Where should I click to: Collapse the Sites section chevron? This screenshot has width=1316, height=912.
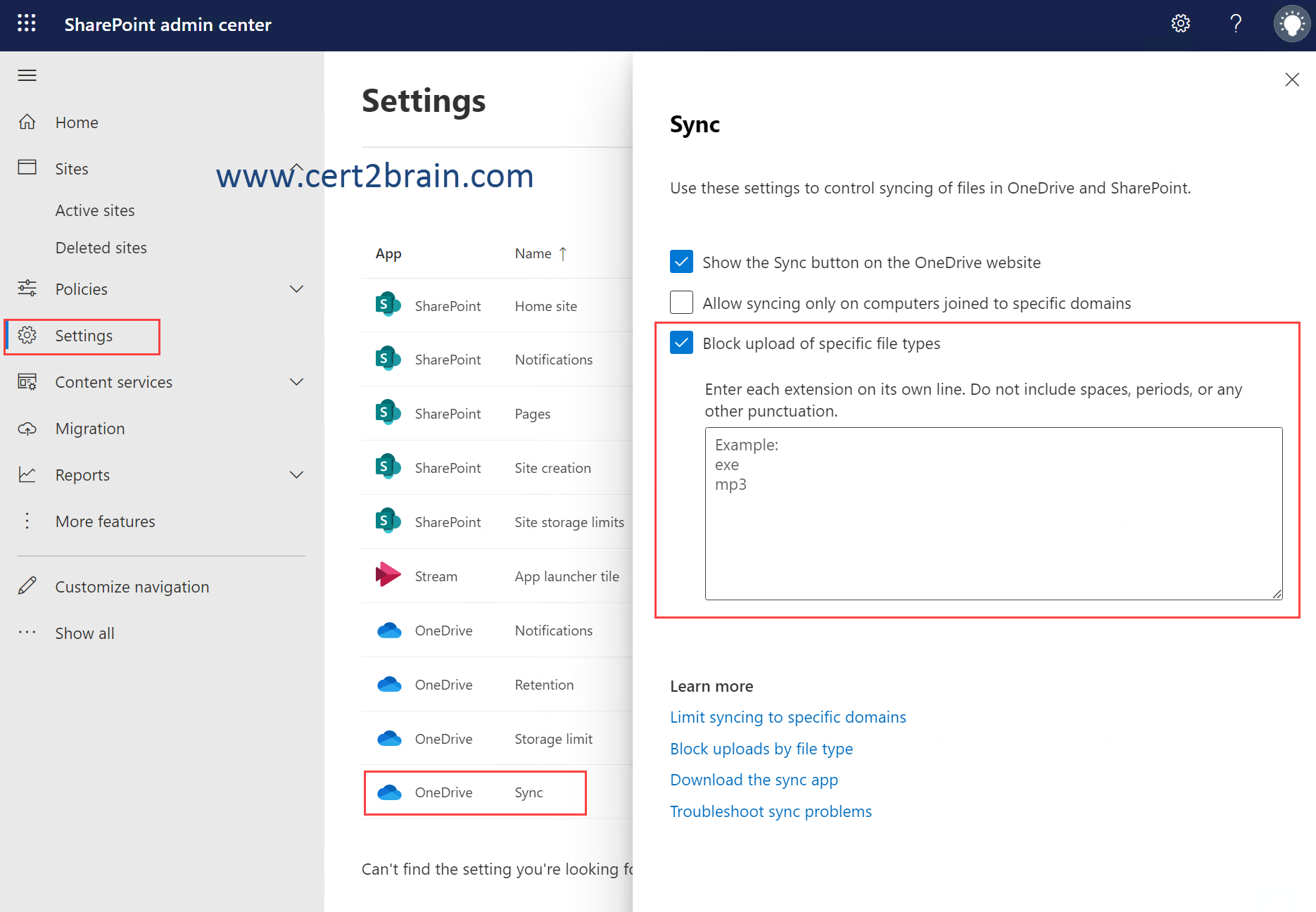[297, 168]
